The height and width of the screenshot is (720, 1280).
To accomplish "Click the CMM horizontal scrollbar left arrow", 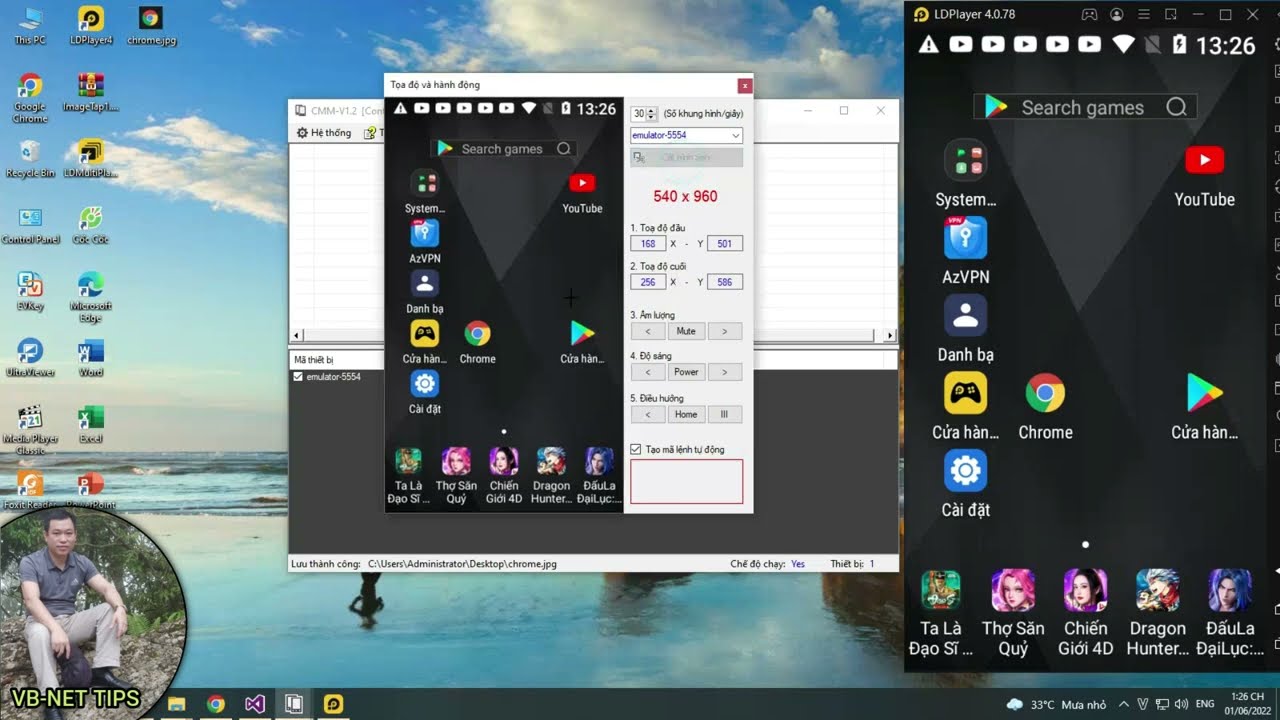I will coord(296,335).
